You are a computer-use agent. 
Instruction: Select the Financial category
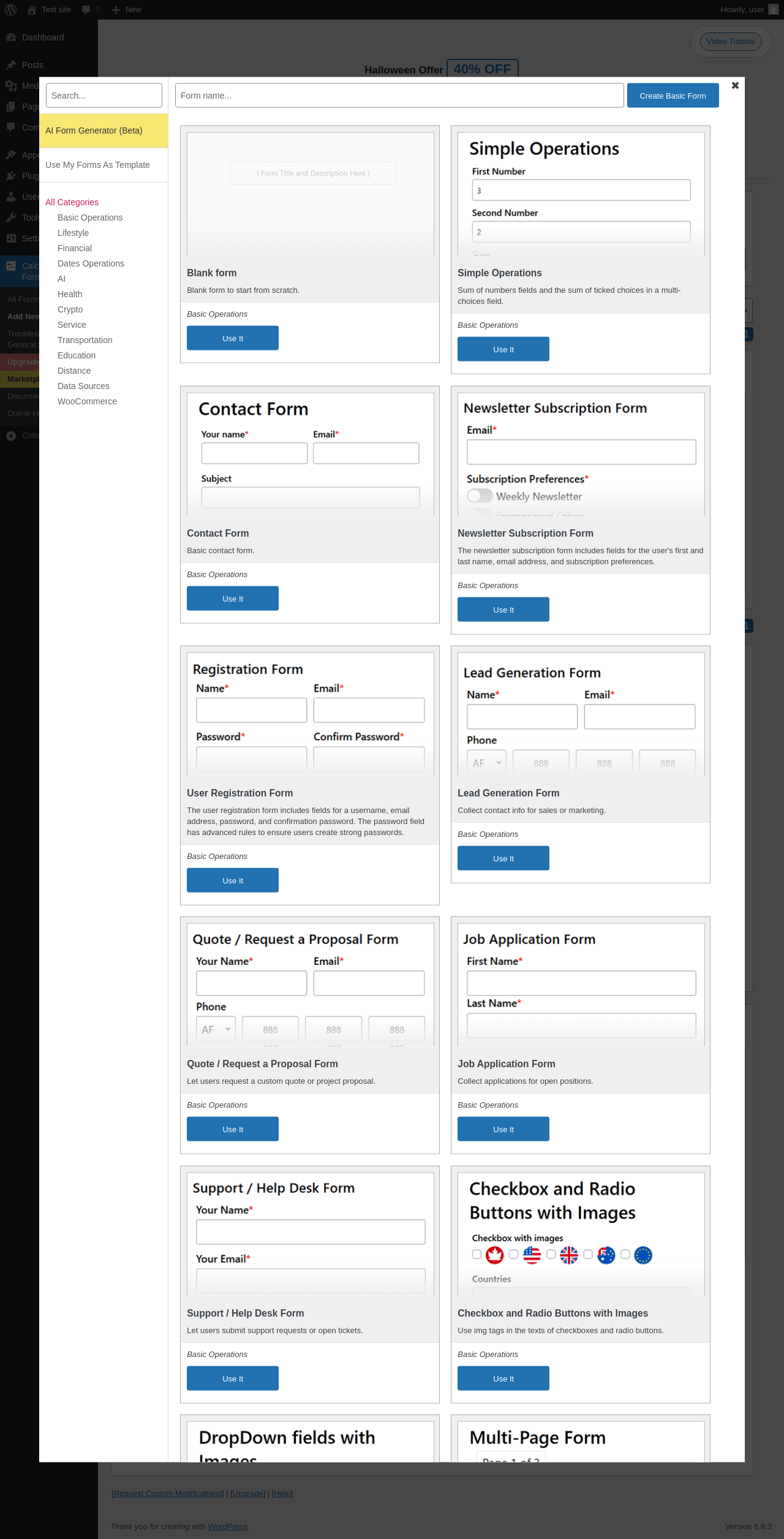click(x=75, y=248)
